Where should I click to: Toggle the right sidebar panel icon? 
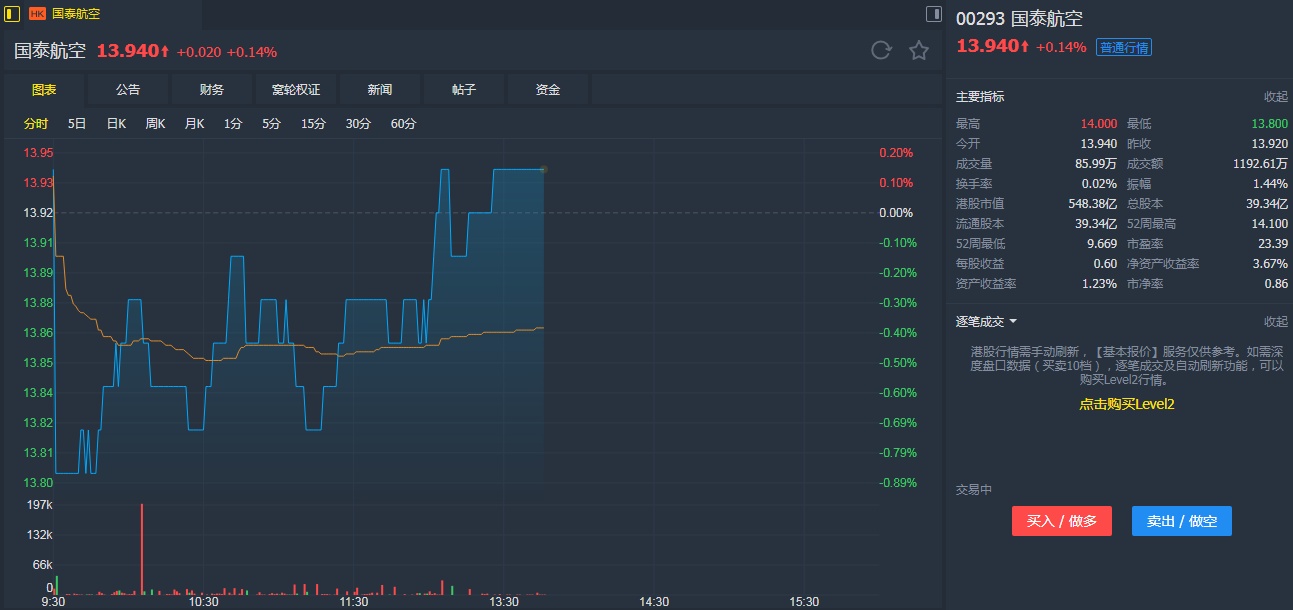(933, 14)
